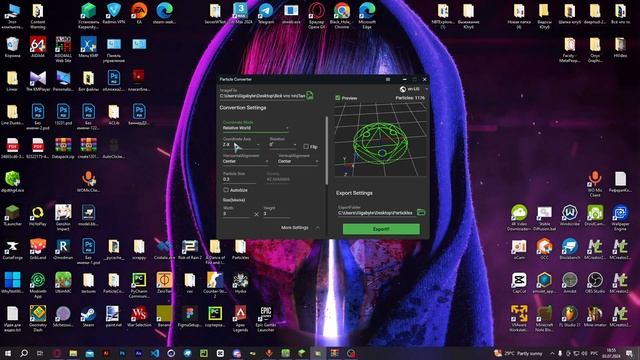Click the link icon between Width and Height
Screen dimensions: 640x360
(x=256, y=214)
